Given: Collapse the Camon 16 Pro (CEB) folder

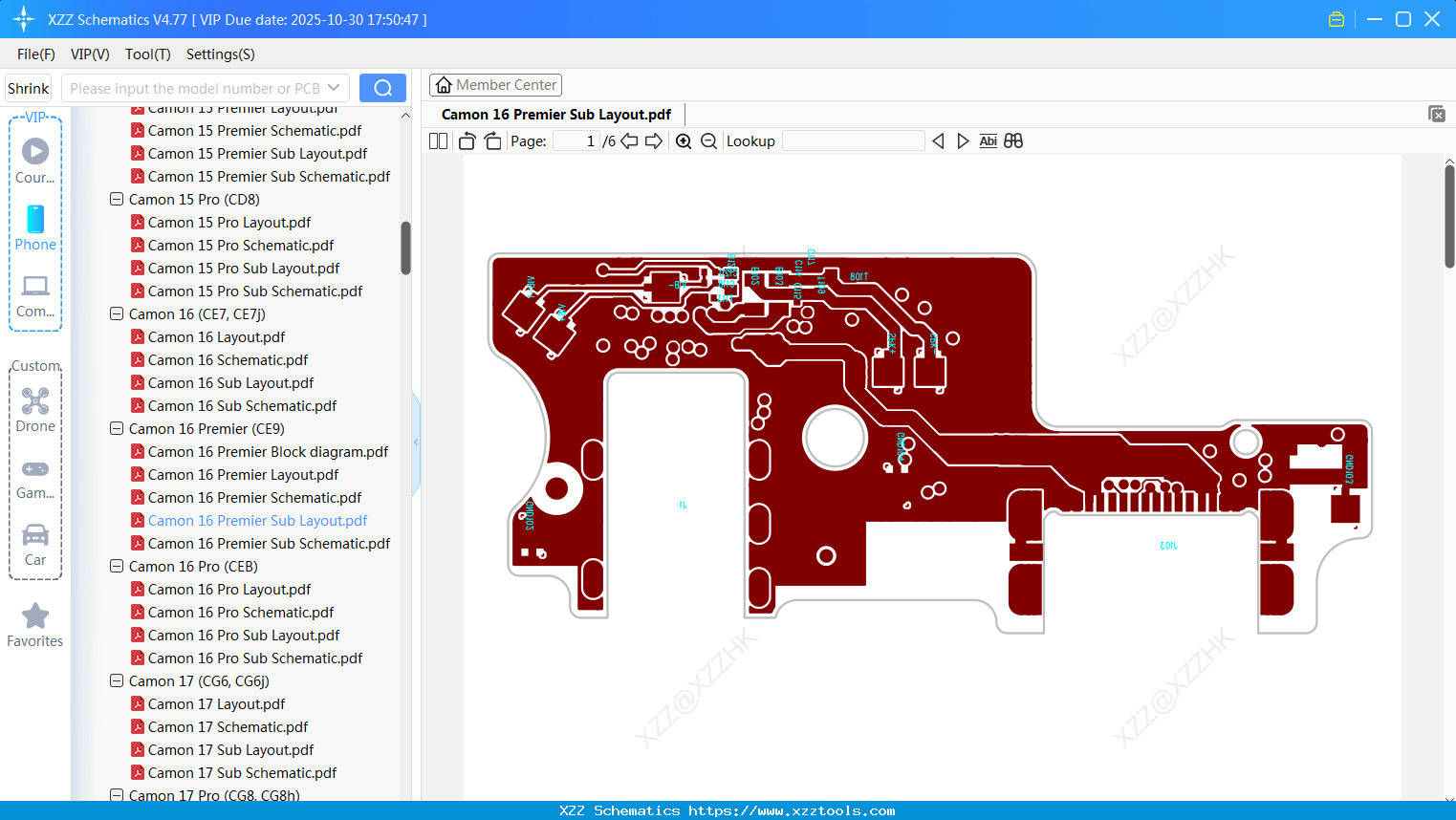Looking at the screenshot, I should (x=117, y=567).
